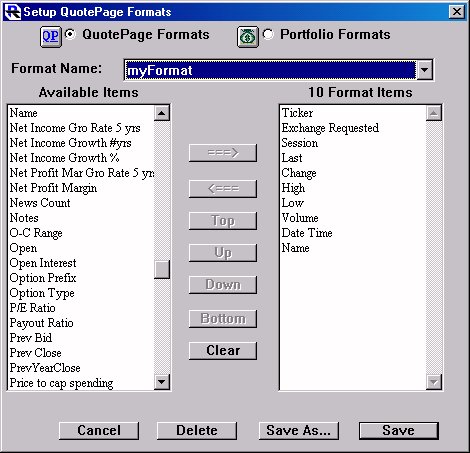The width and height of the screenshot is (470, 453).
Task: Select Portfolio Formats radio button
Action: click(268, 34)
